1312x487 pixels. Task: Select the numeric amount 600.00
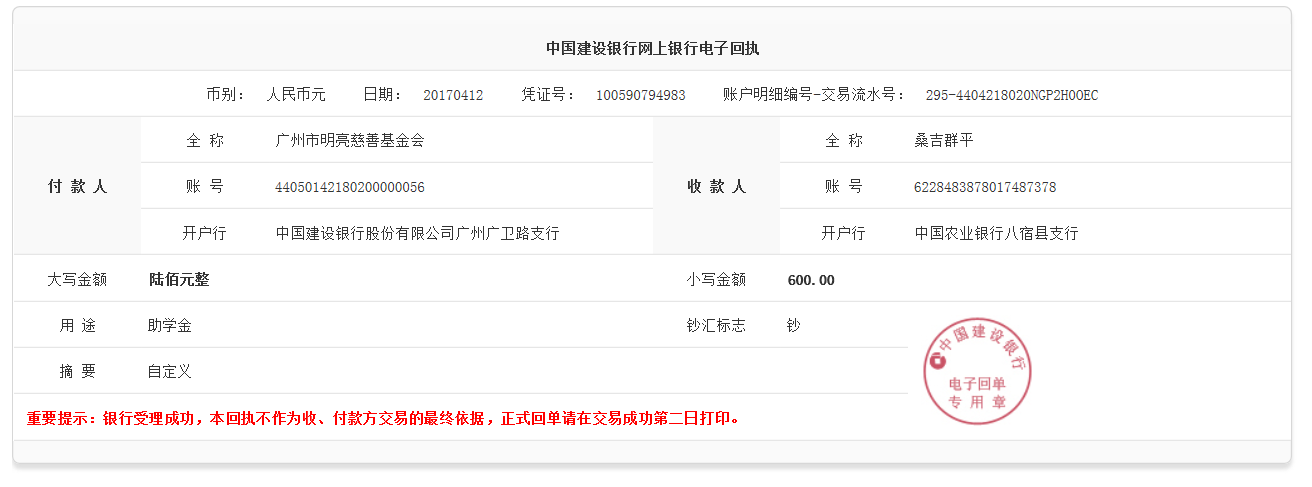811,280
